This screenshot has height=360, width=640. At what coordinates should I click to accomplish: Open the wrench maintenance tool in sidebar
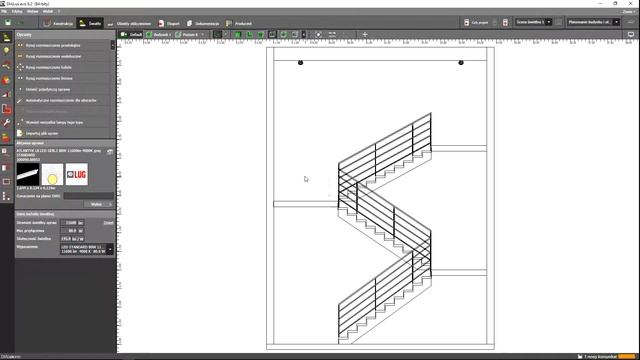[6, 123]
